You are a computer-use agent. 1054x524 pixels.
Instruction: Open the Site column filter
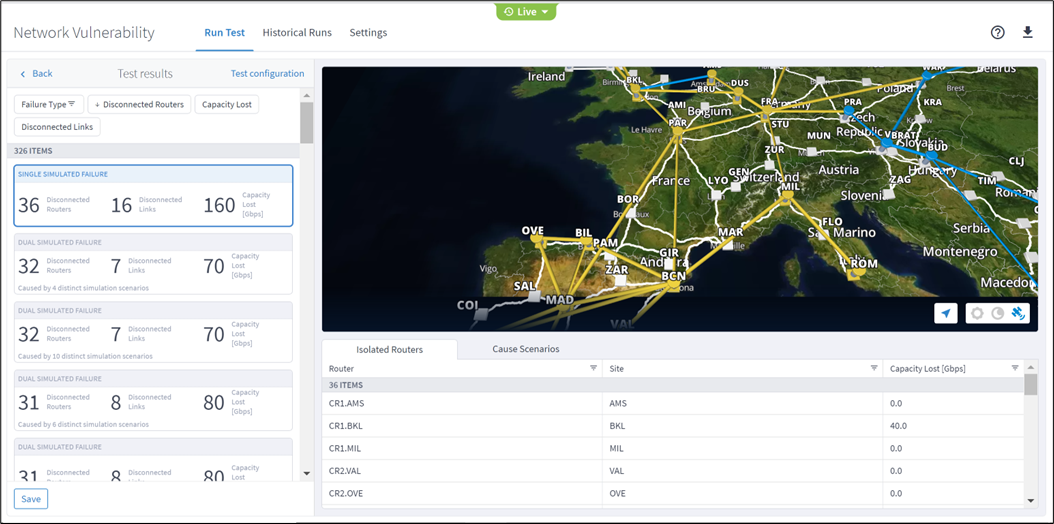[x=874, y=368]
